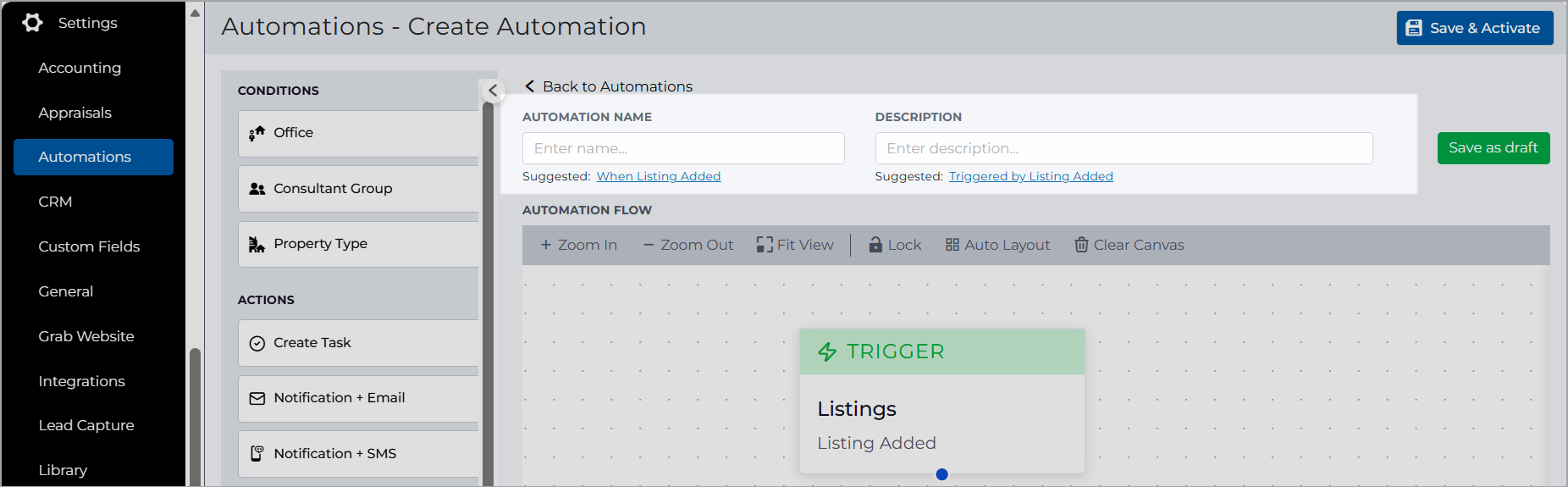Zoom In on the canvas

click(578, 245)
